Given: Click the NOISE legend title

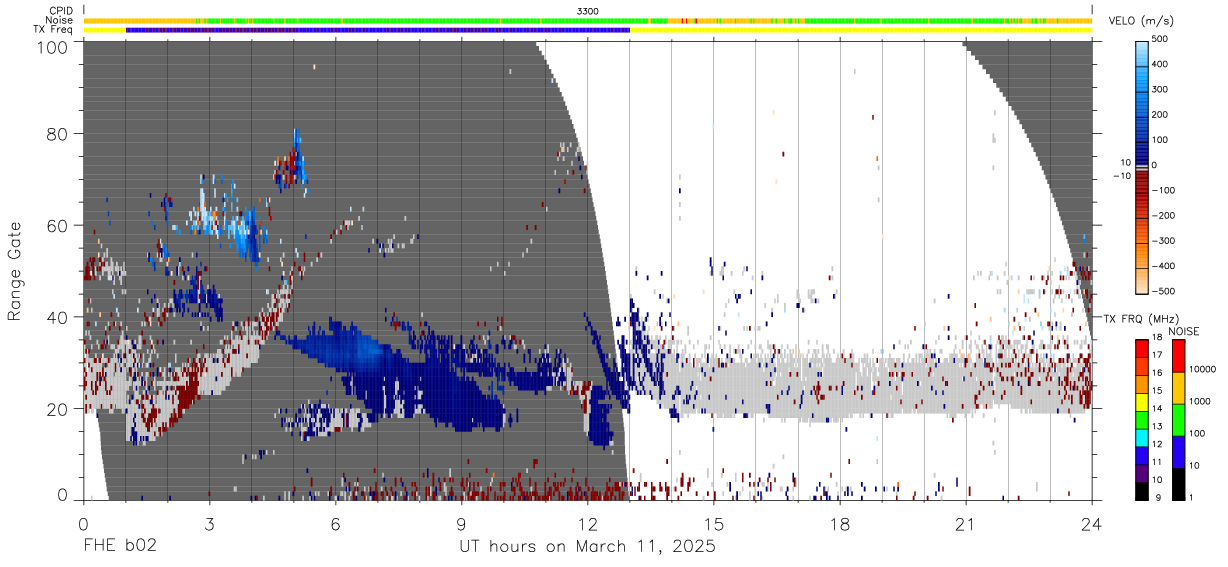Looking at the screenshot, I should coord(1184,331).
